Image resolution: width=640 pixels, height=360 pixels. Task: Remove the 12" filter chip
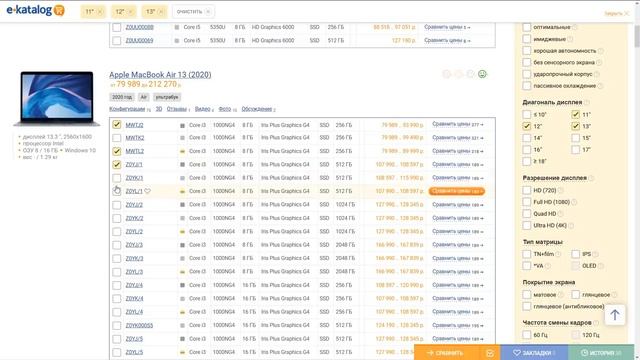(131, 12)
